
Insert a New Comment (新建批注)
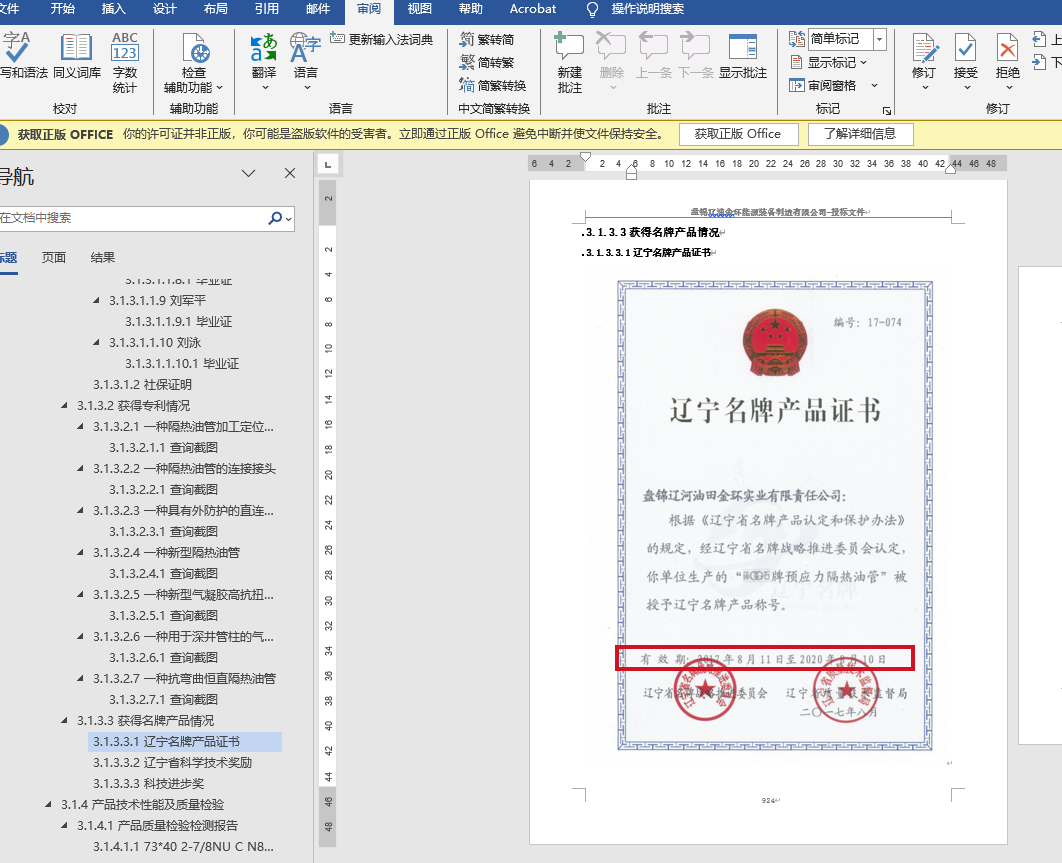tap(570, 62)
